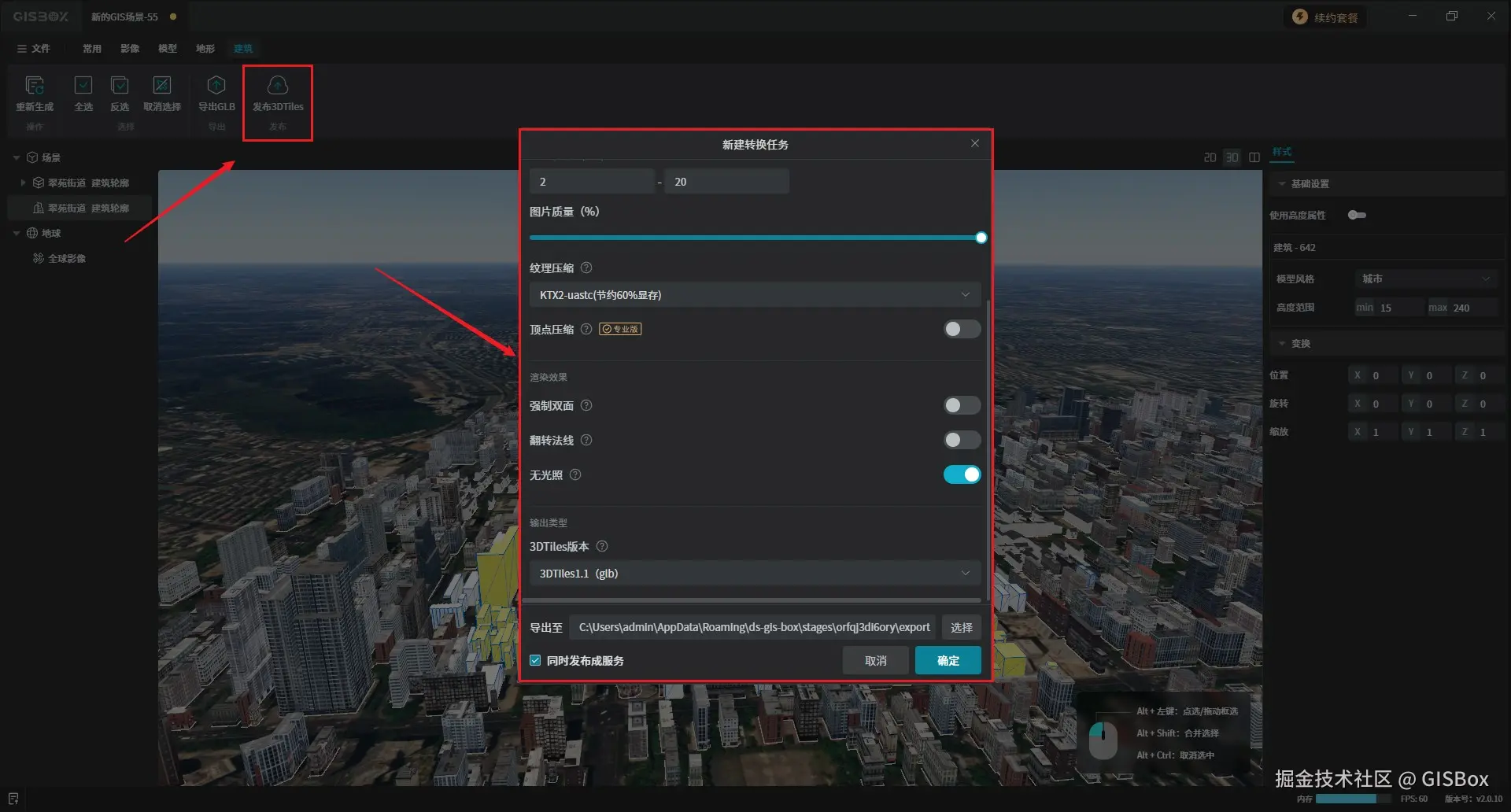Click the 地球 globe icon in the tree
The image size is (1511, 812).
pyautogui.click(x=32, y=234)
